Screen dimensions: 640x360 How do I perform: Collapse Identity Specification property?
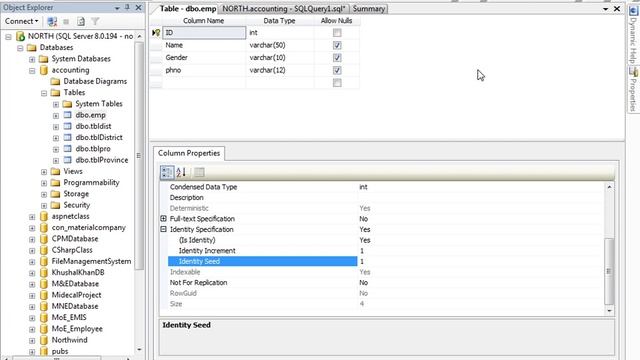[163, 229]
